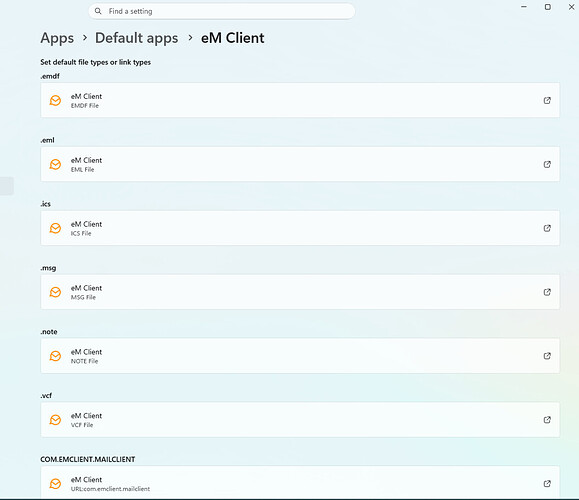Screen dimensions: 579x500
Task: Click 'Set default file types or link types' text
Action: [x=95, y=62]
